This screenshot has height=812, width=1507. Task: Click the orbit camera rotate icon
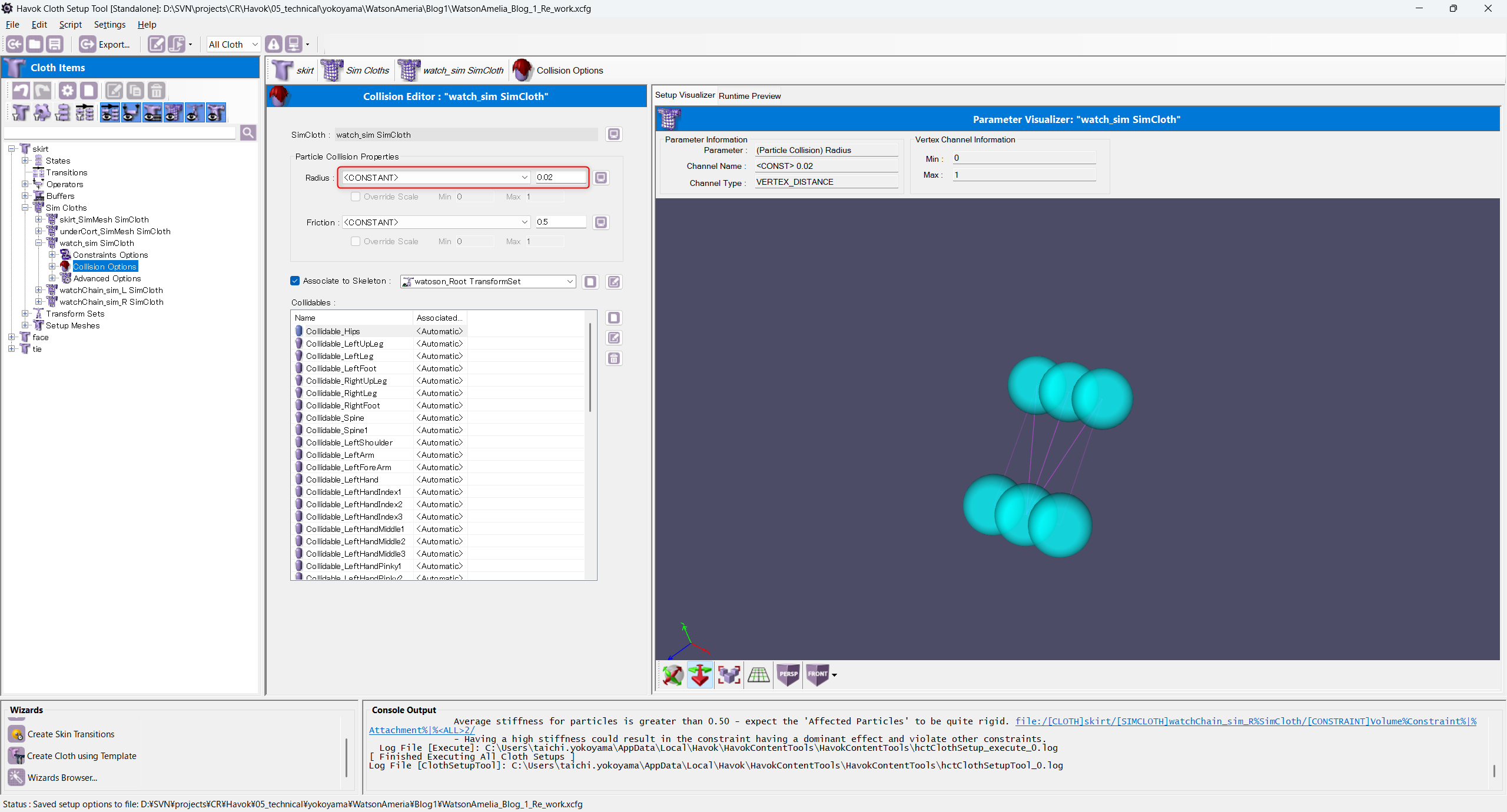(673, 675)
